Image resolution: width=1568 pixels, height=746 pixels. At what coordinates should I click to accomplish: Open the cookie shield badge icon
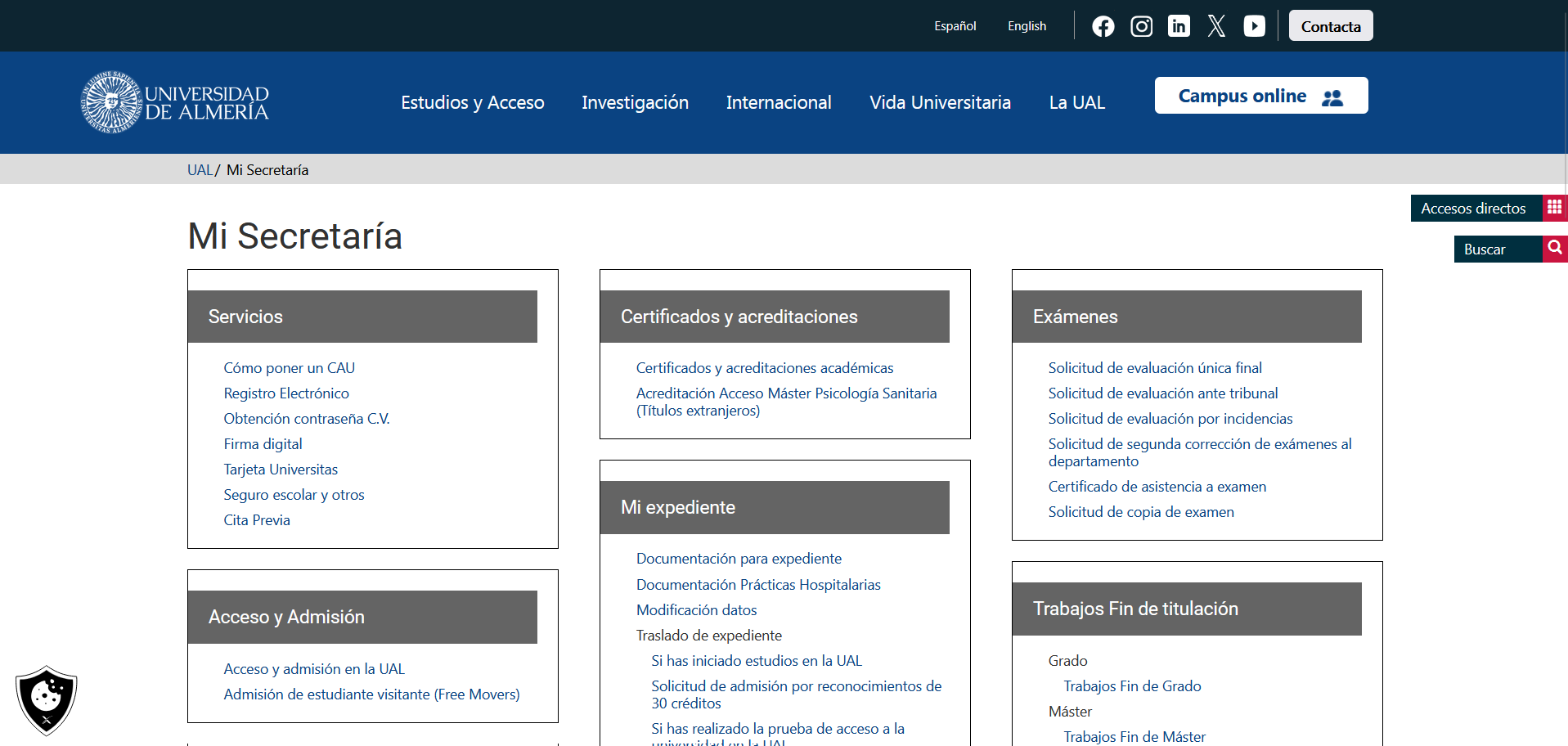(47, 700)
